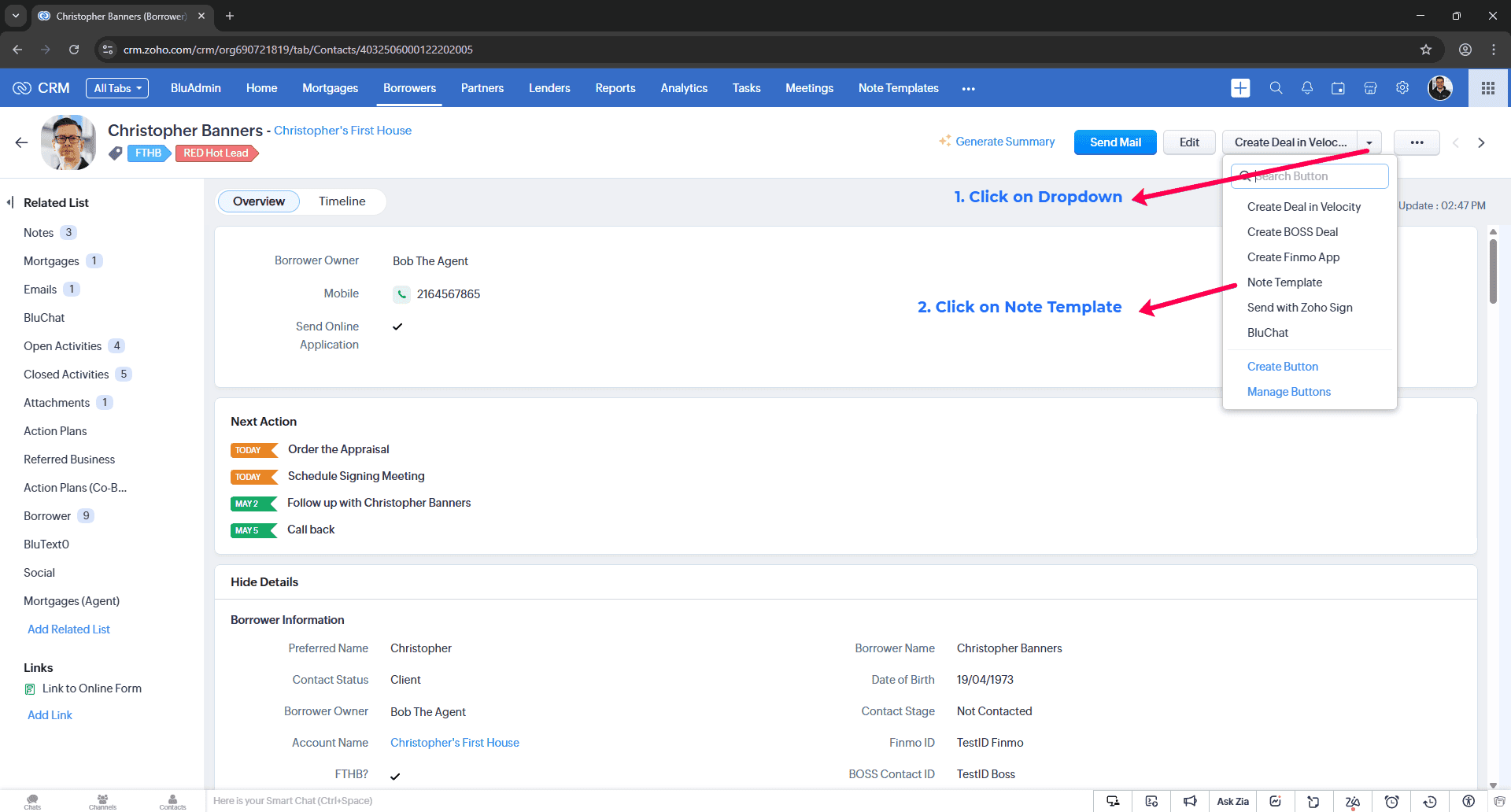Click the Send Mail button
1511x812 pixels.
pos(1115,142)
